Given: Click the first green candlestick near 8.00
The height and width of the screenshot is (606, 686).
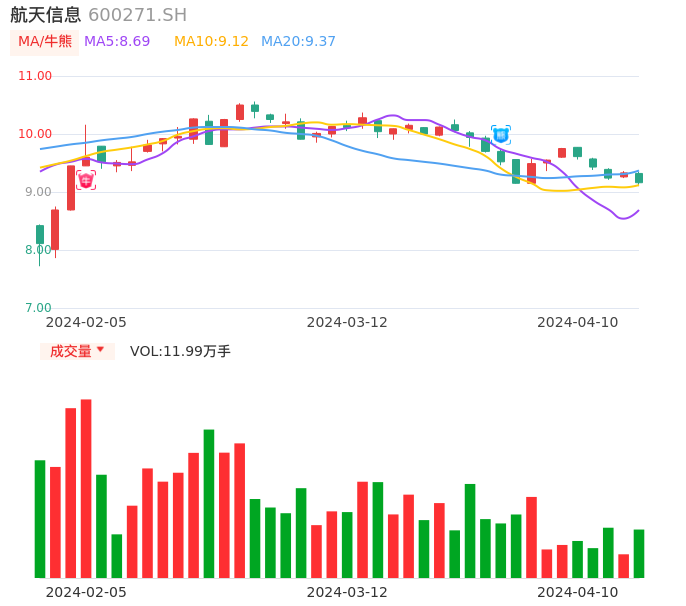Looking at the screenshot, I should point(40,235).
